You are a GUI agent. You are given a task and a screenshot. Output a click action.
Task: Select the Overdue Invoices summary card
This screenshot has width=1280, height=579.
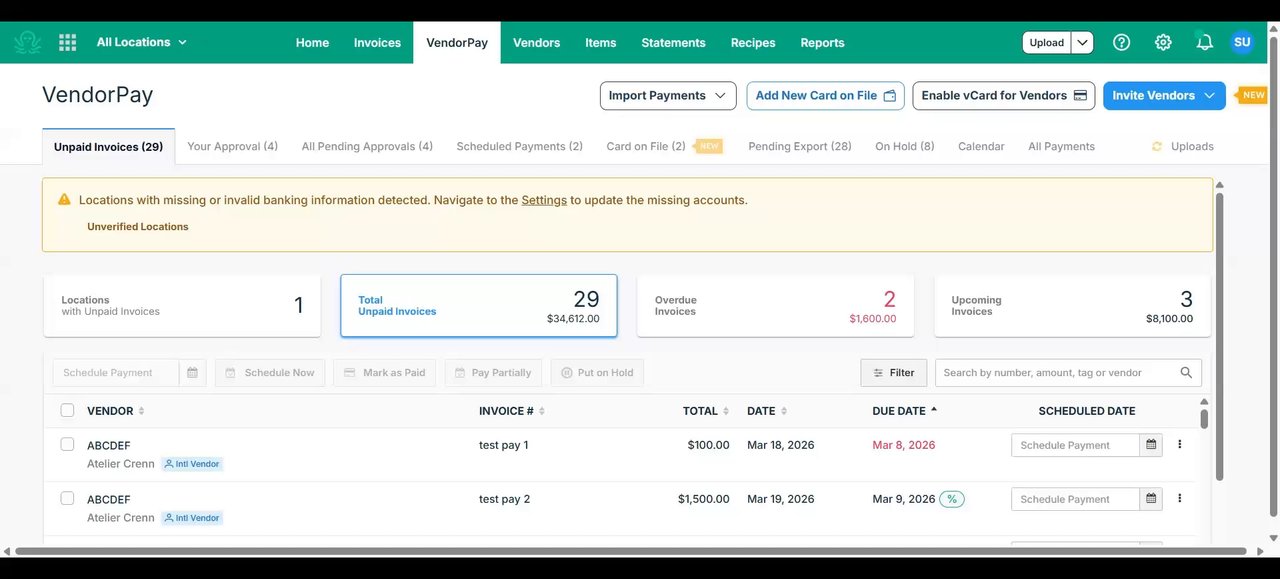(775, 306)
